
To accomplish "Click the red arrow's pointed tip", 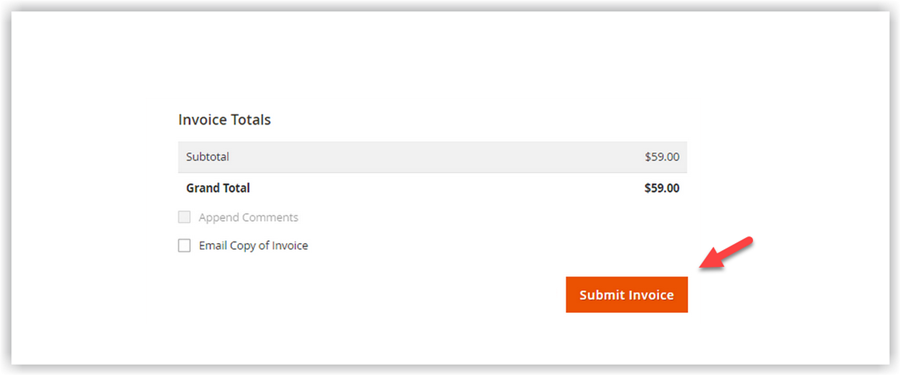I will 701,267.
